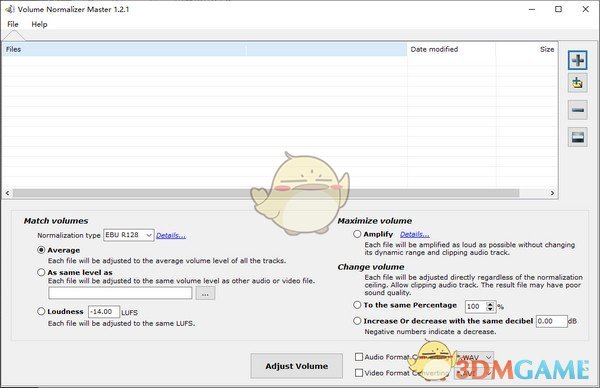Decrease percentage with the spinner down arrow
The image size is (600, 388).
490,309
